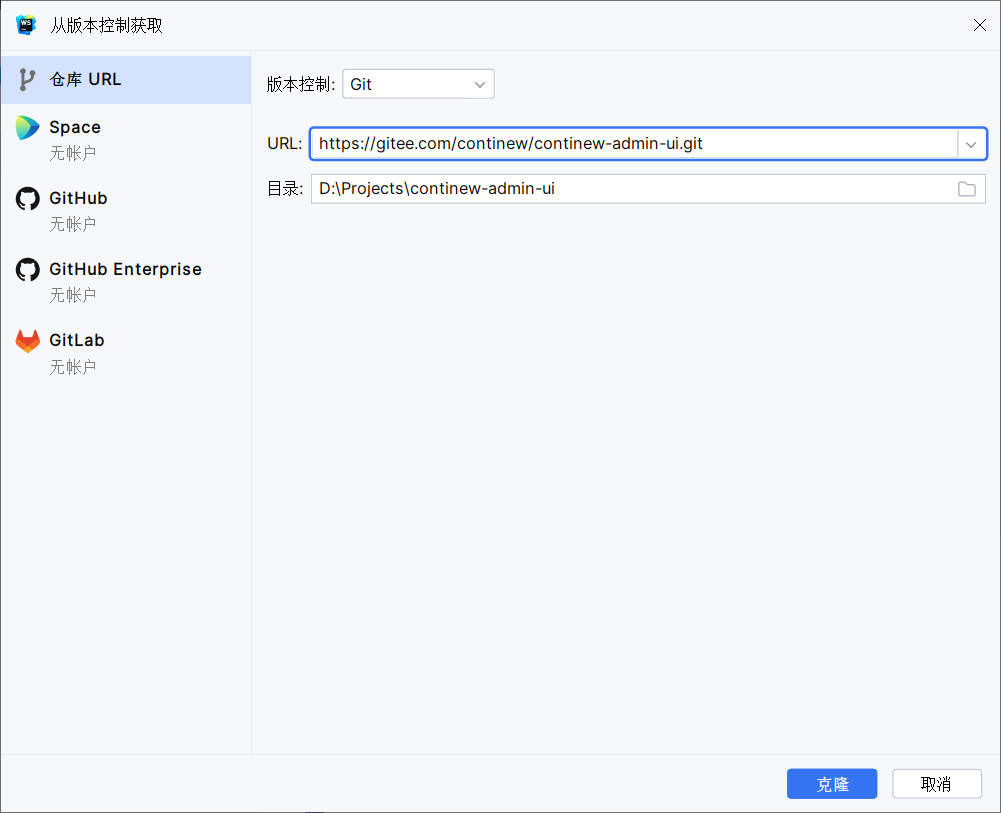Click the GitHub Enterprise octocat icon
Image resolution: width=1001 pixels, height=813 pixels.
click(27, 269)
